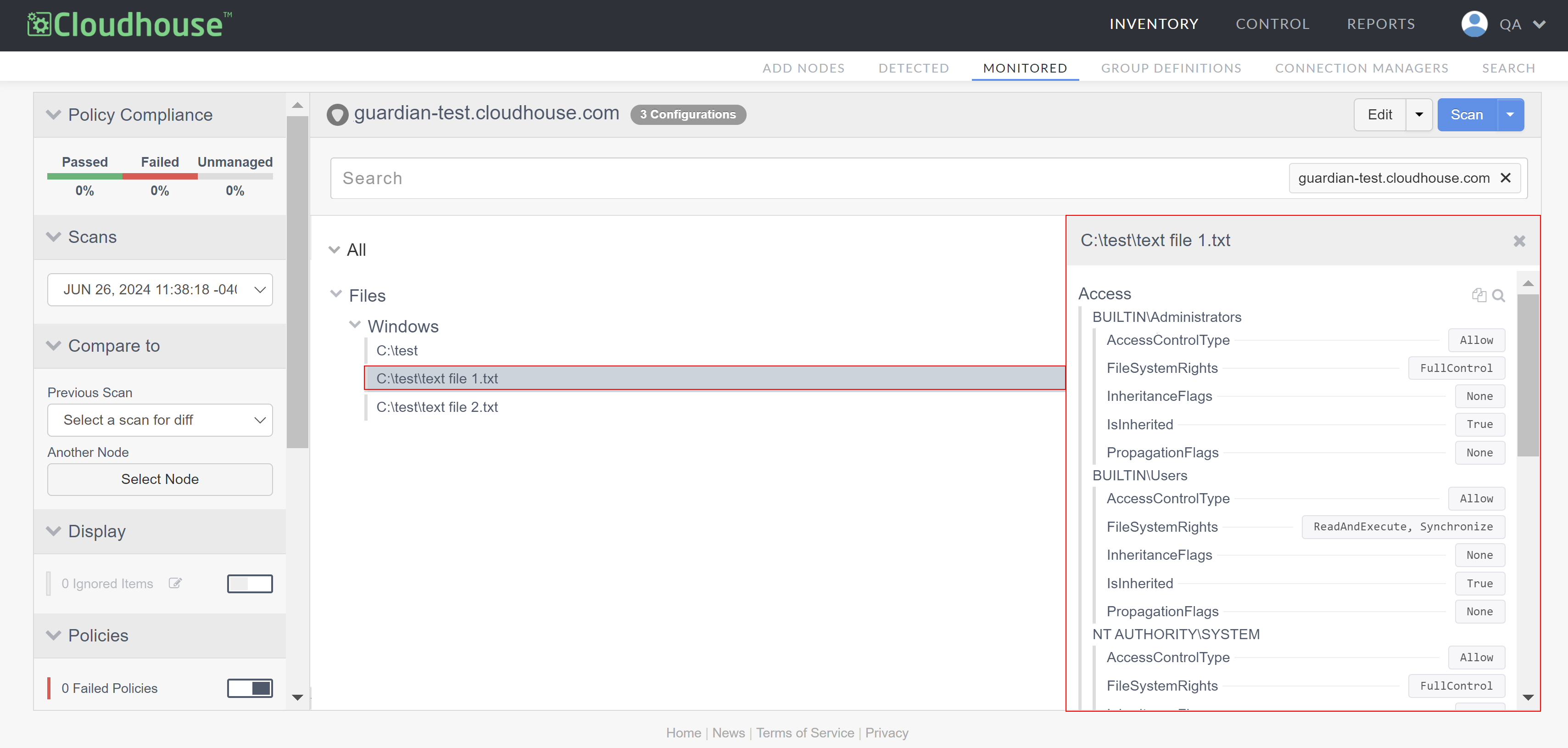Collapse the Files tree group
1568x748 pixels.
click(336, 294)
